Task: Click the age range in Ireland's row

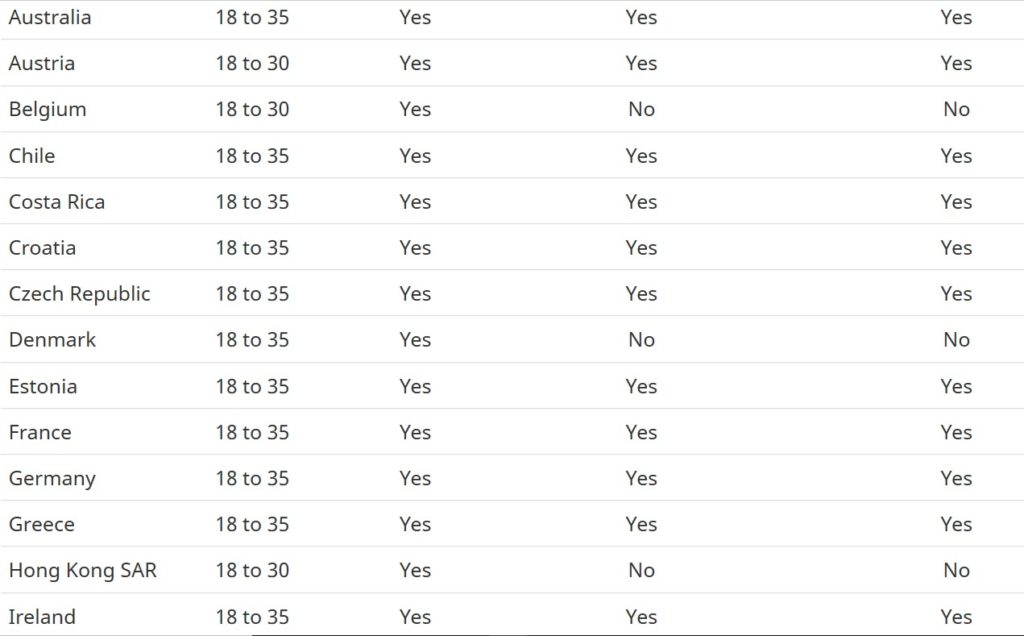Action: [252, 617]
